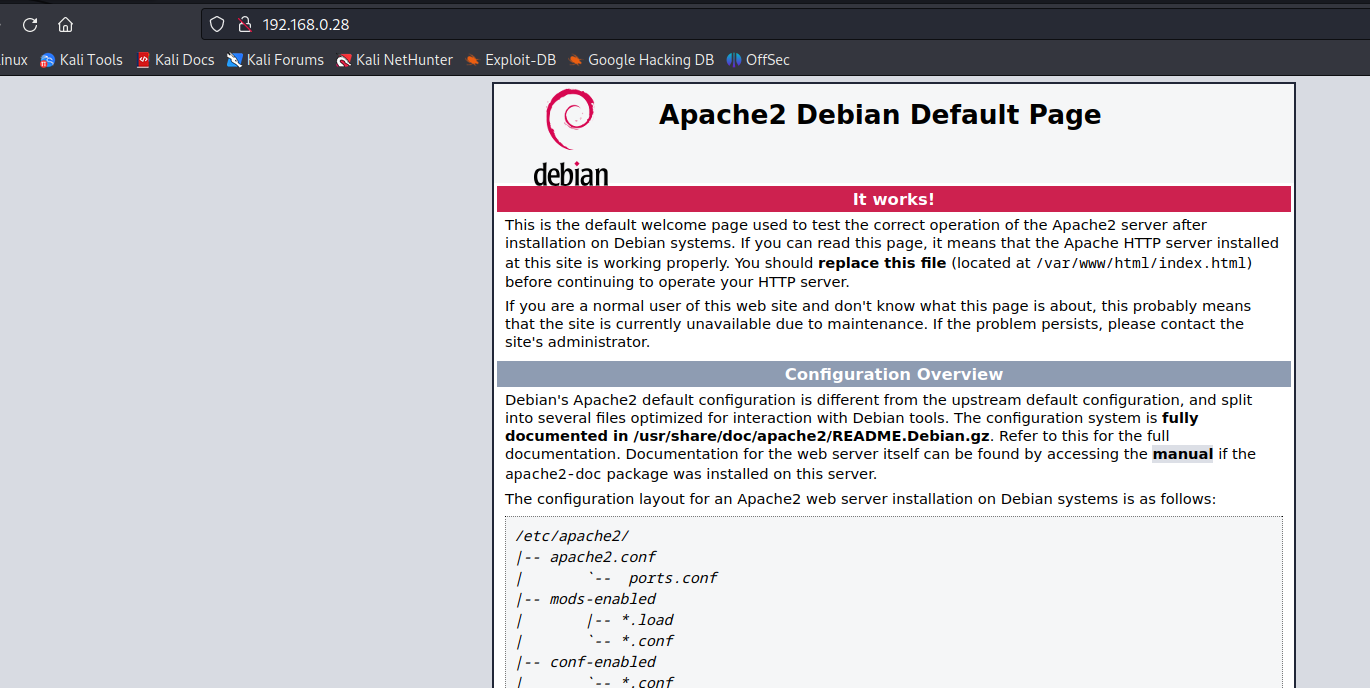Click the red It works! banner
This screenshot has height=688, width=1370.
(x=894, y=199)
